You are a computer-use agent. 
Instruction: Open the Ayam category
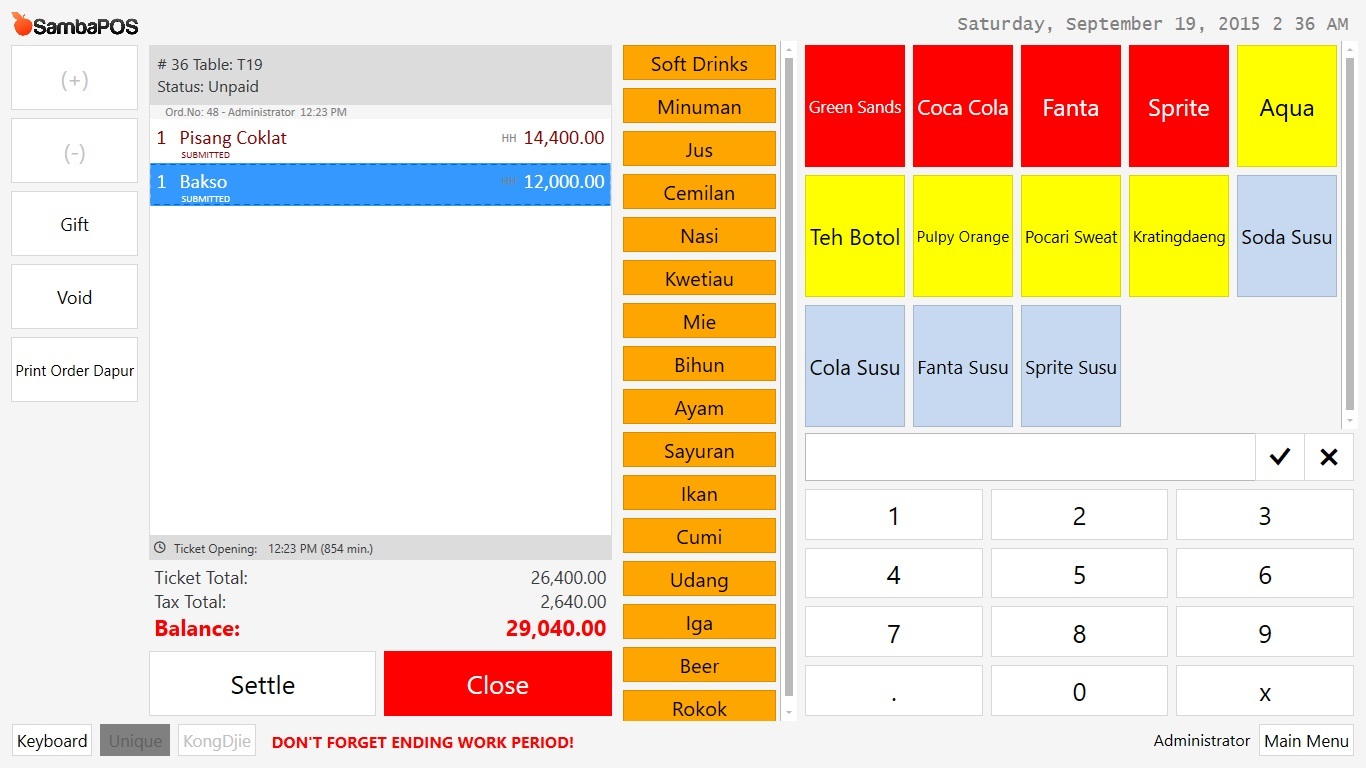[x=699, y=407]
